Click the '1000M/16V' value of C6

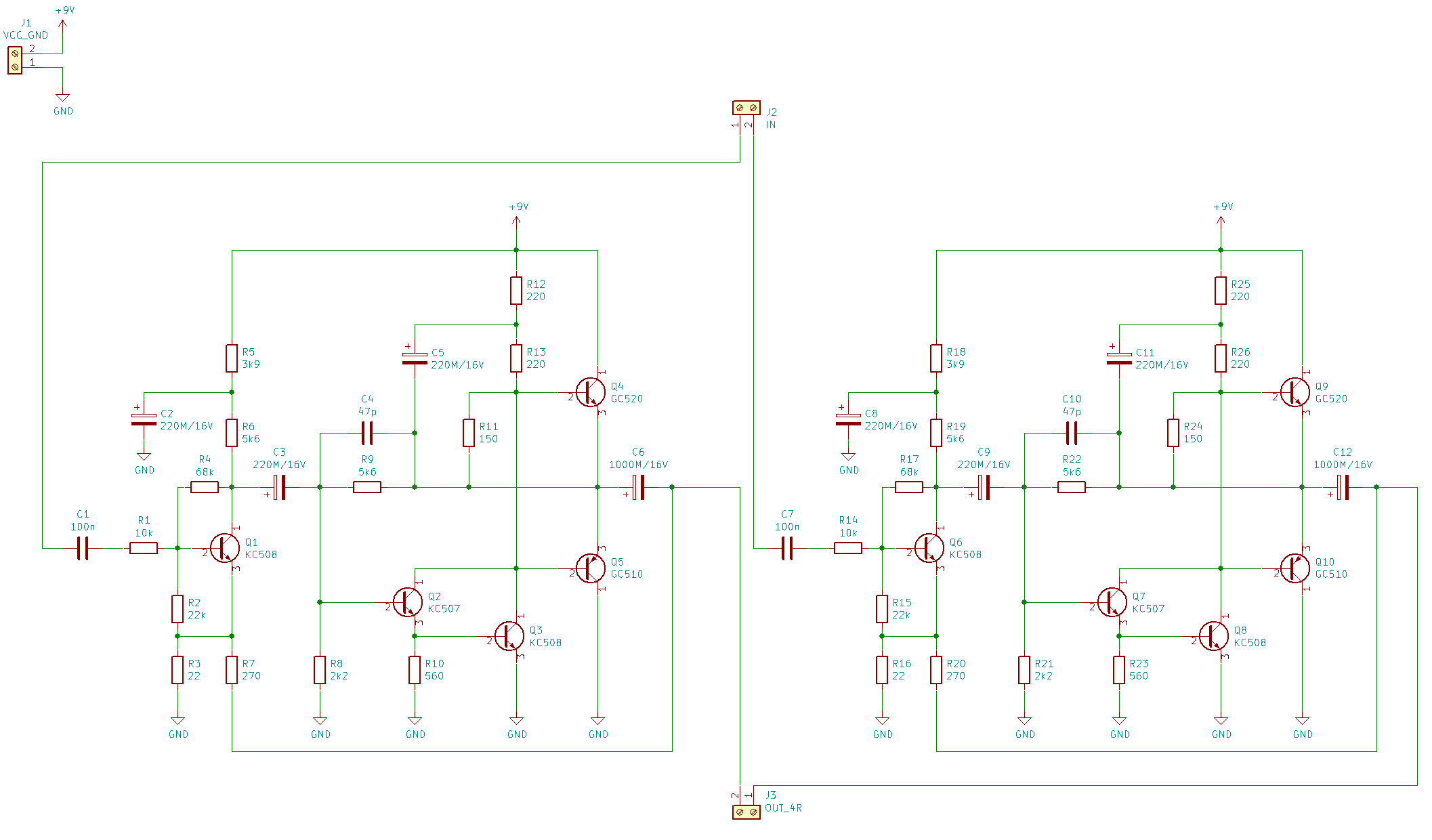pyautogui.click(x=638, y=465)
